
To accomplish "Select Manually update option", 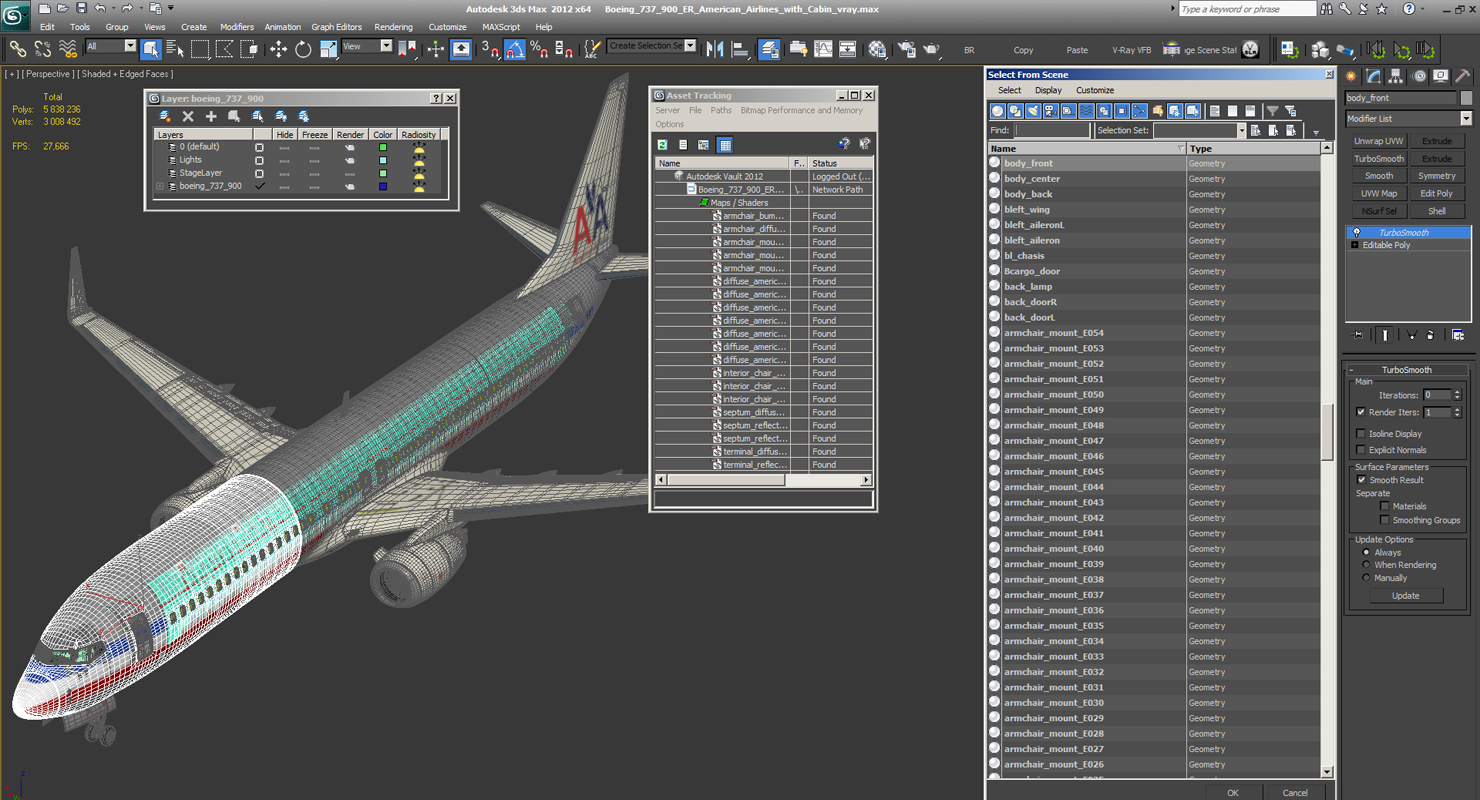I will pyautogui.click(x=1367, y=578).
